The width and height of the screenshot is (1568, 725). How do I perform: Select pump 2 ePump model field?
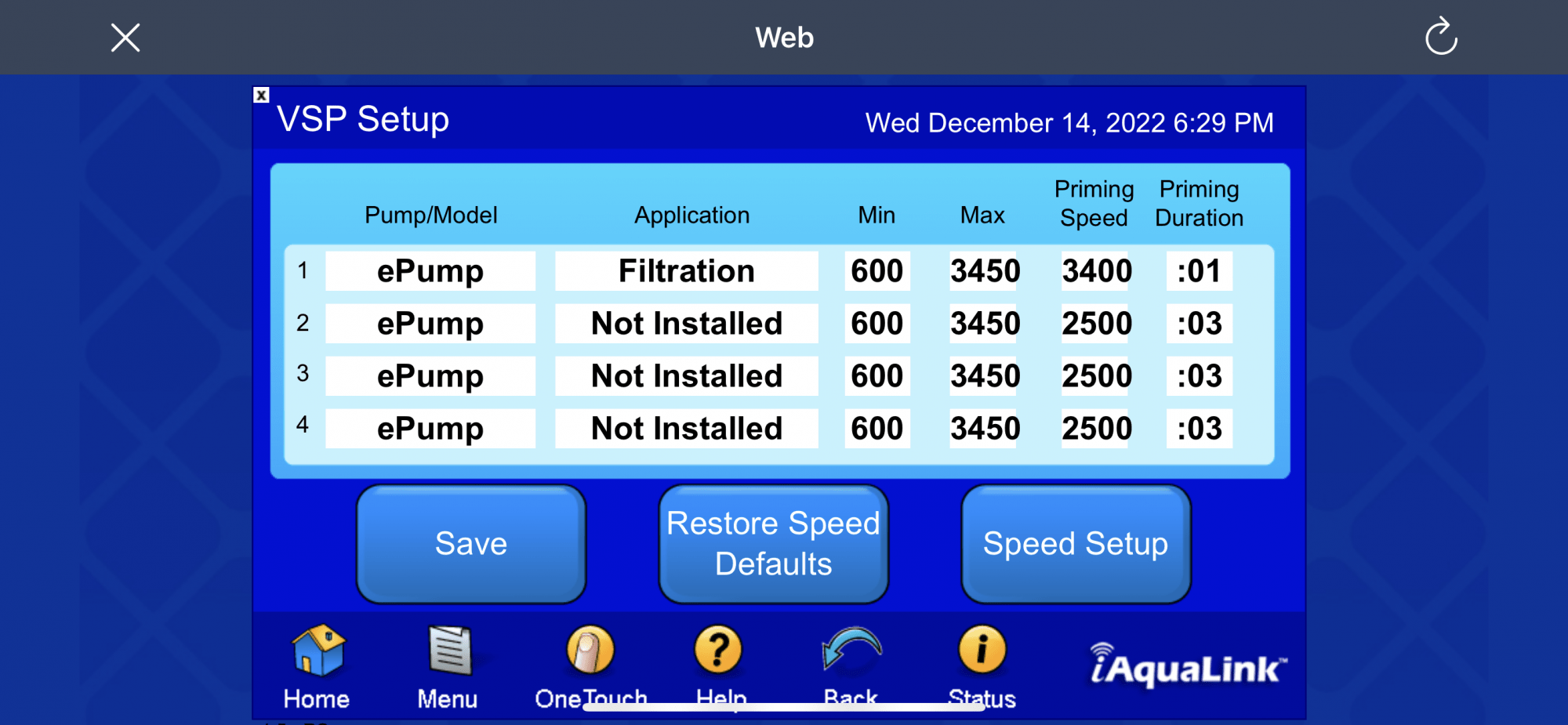[x=430, y=324]
